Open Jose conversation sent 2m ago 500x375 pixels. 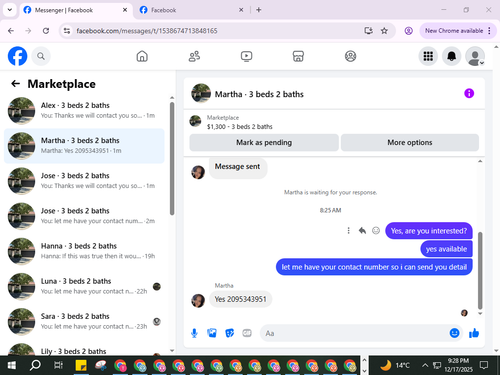pos(84,216)
